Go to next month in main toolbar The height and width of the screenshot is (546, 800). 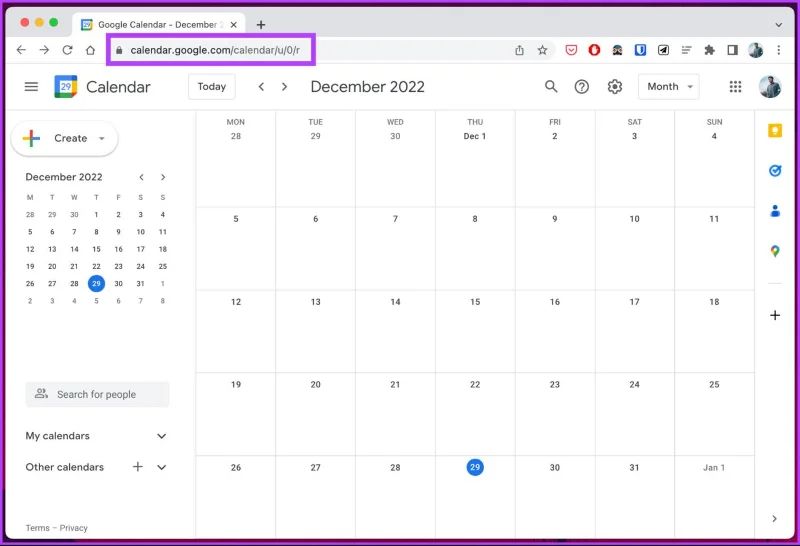pyautogui.click(x=285, y=87)
